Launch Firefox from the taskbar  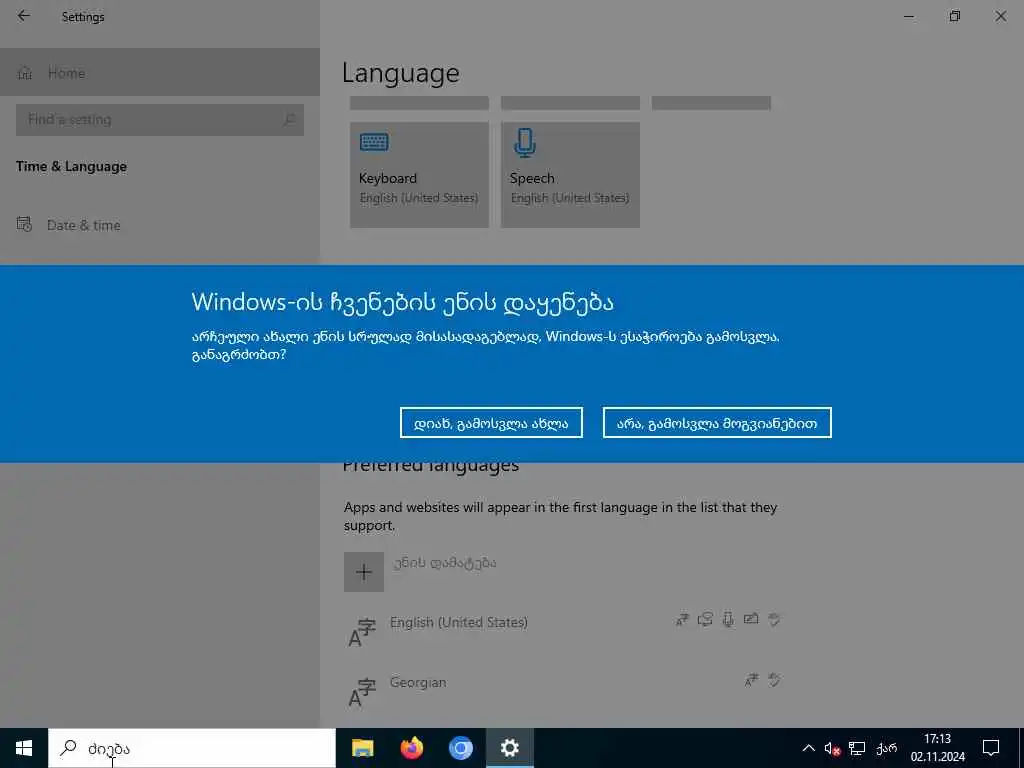(411, 748)
